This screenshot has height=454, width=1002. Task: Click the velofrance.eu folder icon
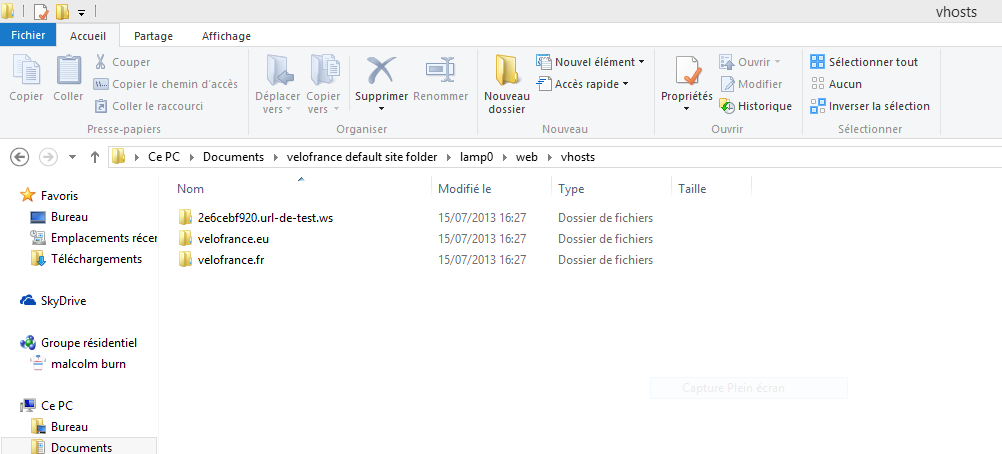tap(185, 239)
